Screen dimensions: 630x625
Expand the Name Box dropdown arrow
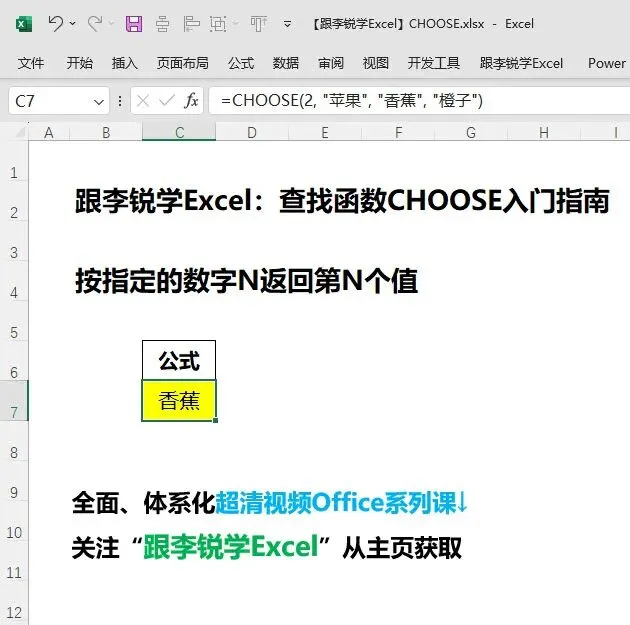point(98,102)
